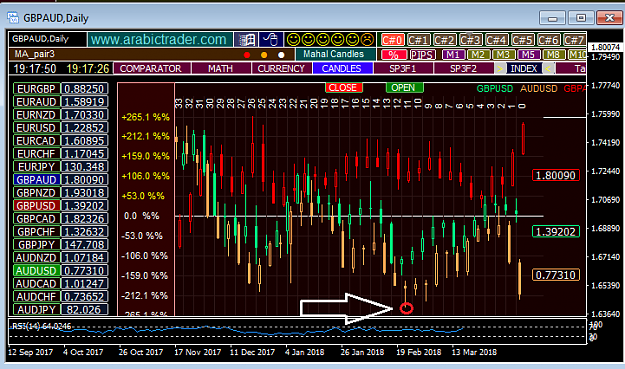Select the C#2 button

tap(444, 40)
